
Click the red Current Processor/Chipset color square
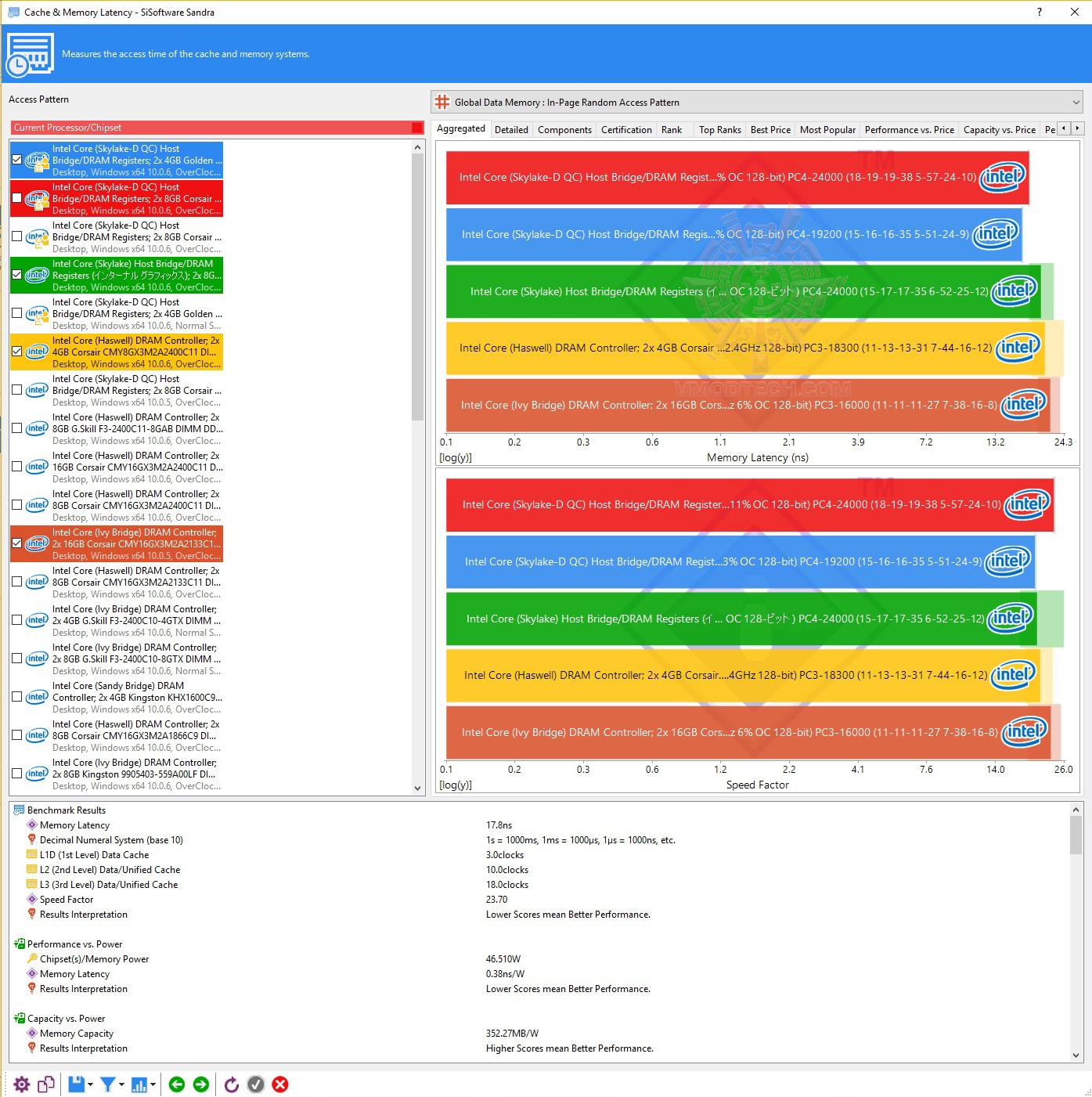point(417,128)
